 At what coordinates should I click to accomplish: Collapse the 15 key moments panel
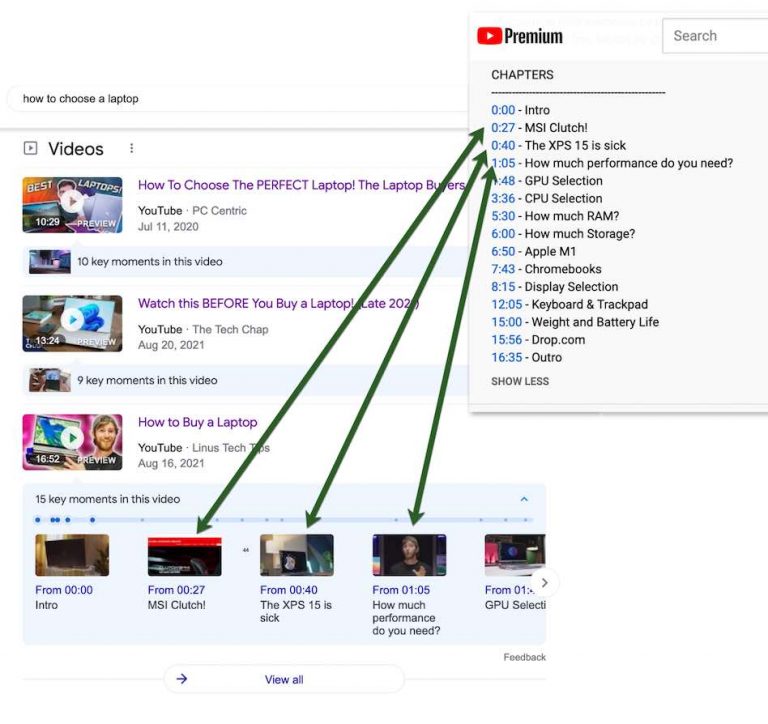[524, 499]
